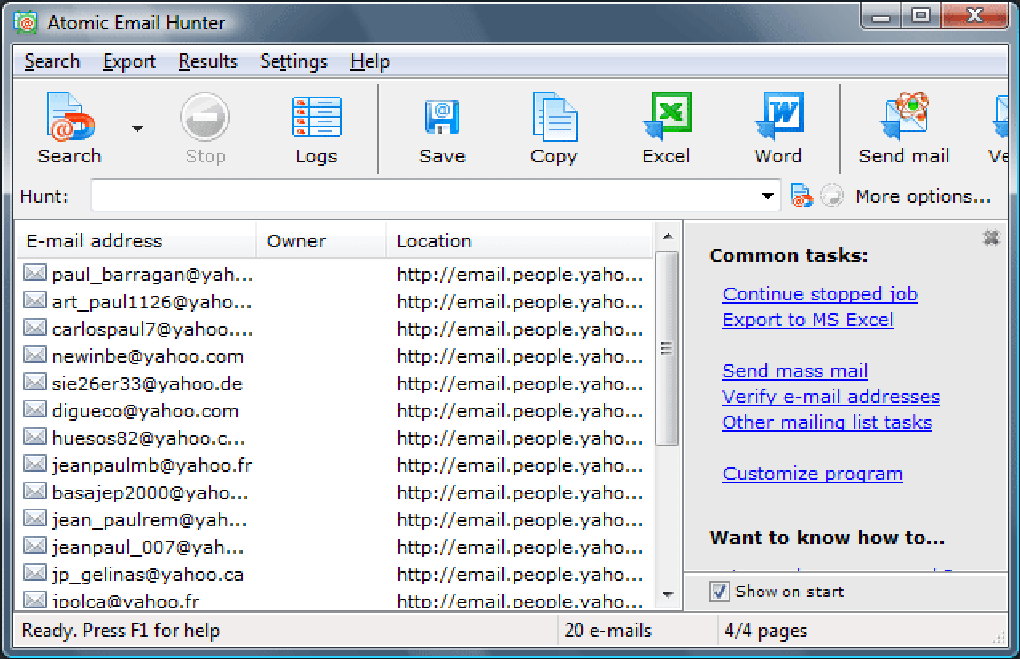Open the Export menu
Viewport: 1020px width, 659px height.
click(x=129, y=62)
